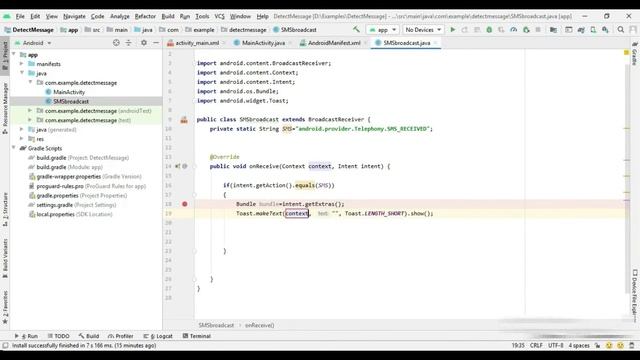640x360 pixels.
Task: Open the app run configuration dropdown
Action: point(383,30)
